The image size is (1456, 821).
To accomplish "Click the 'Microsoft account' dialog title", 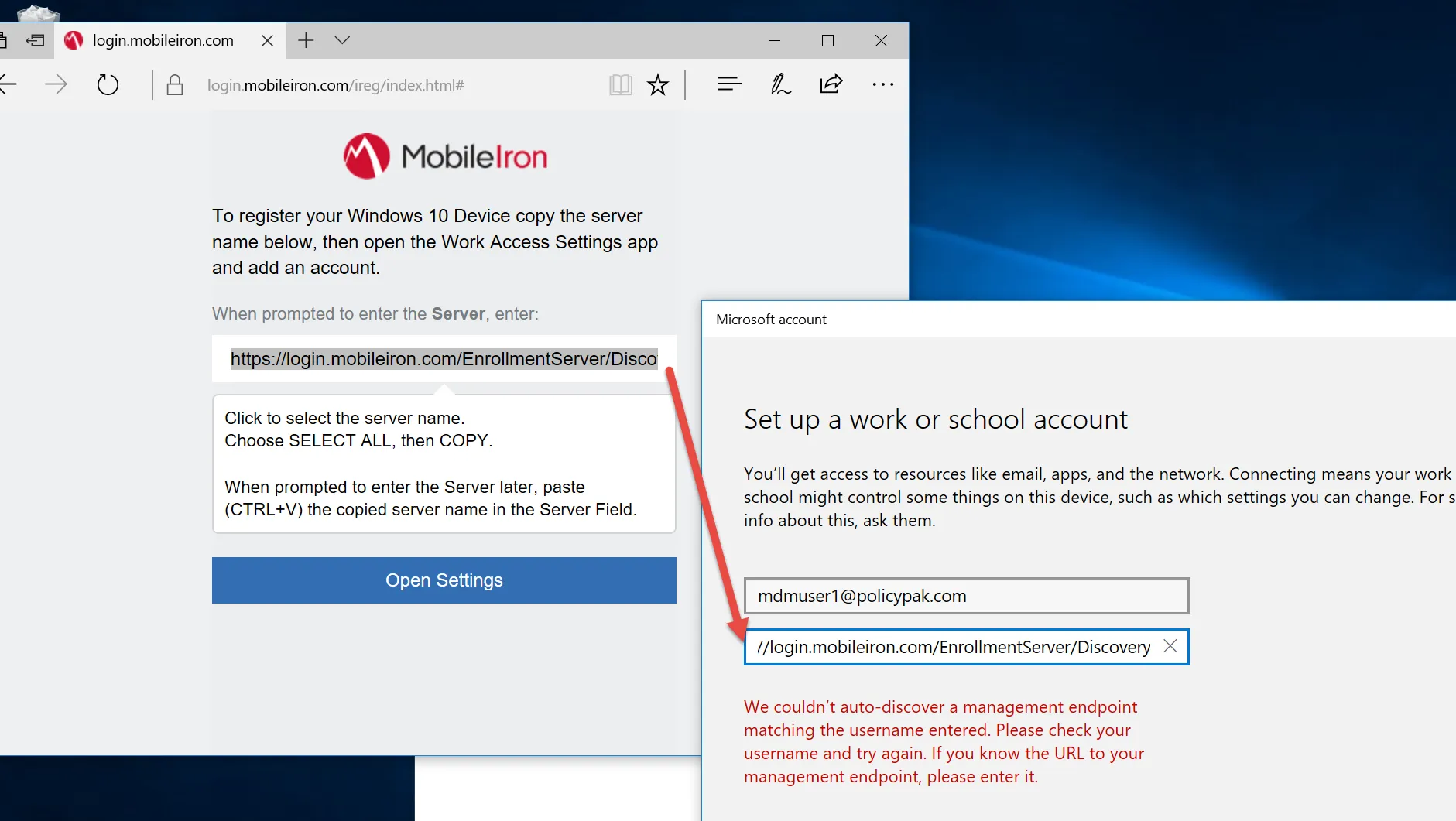I will 771,320.
